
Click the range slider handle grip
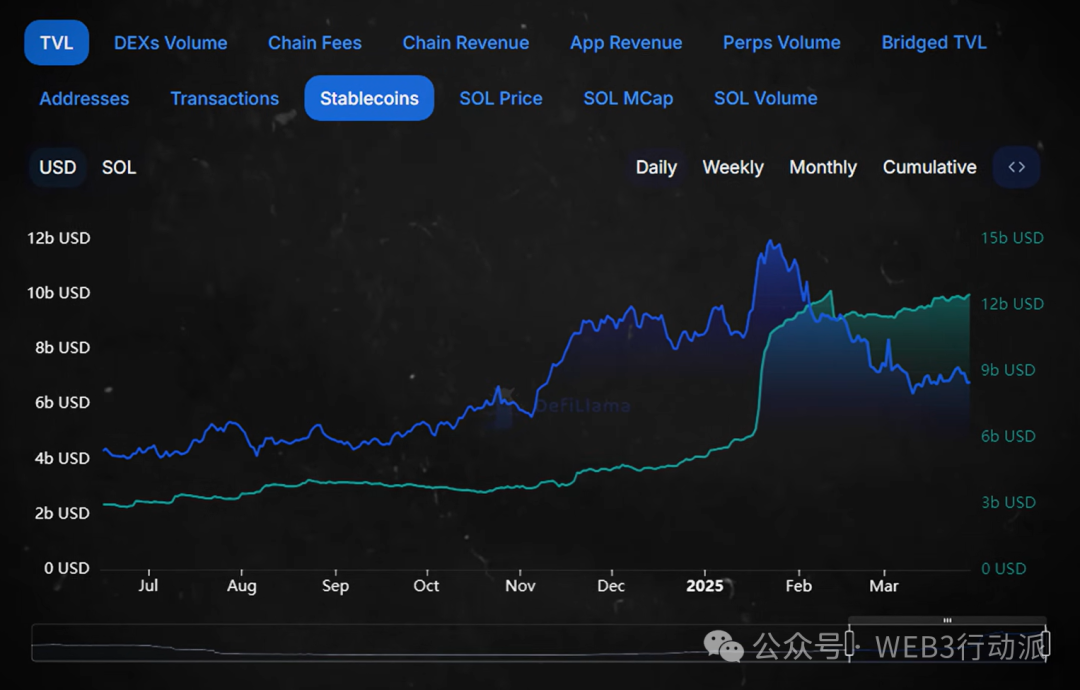(x=947, y=621)
